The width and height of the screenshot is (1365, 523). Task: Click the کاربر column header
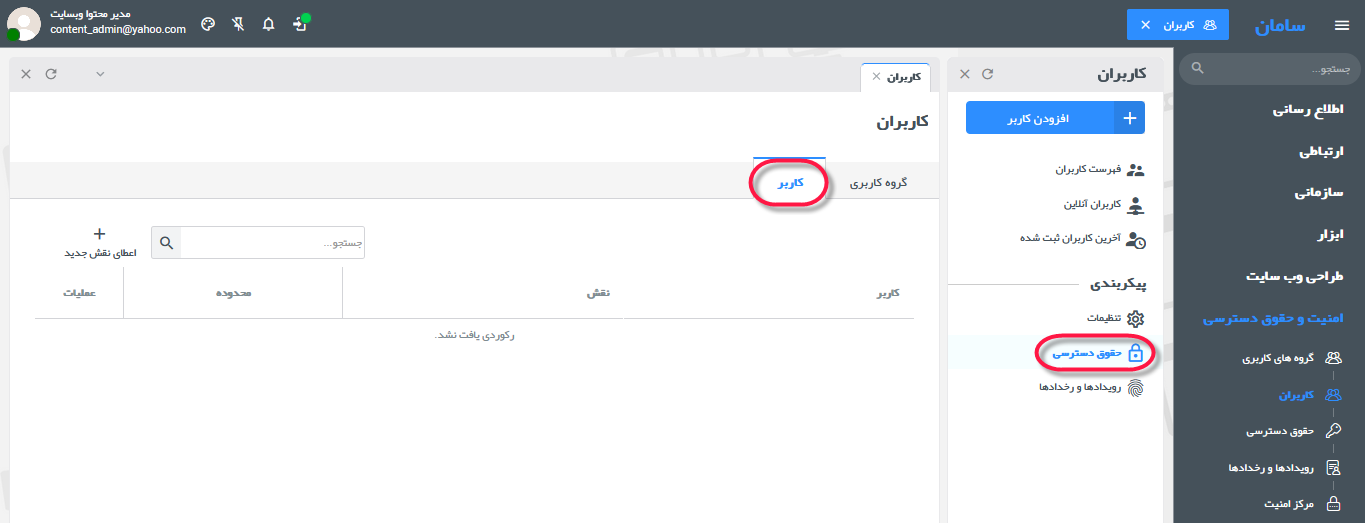888,293
